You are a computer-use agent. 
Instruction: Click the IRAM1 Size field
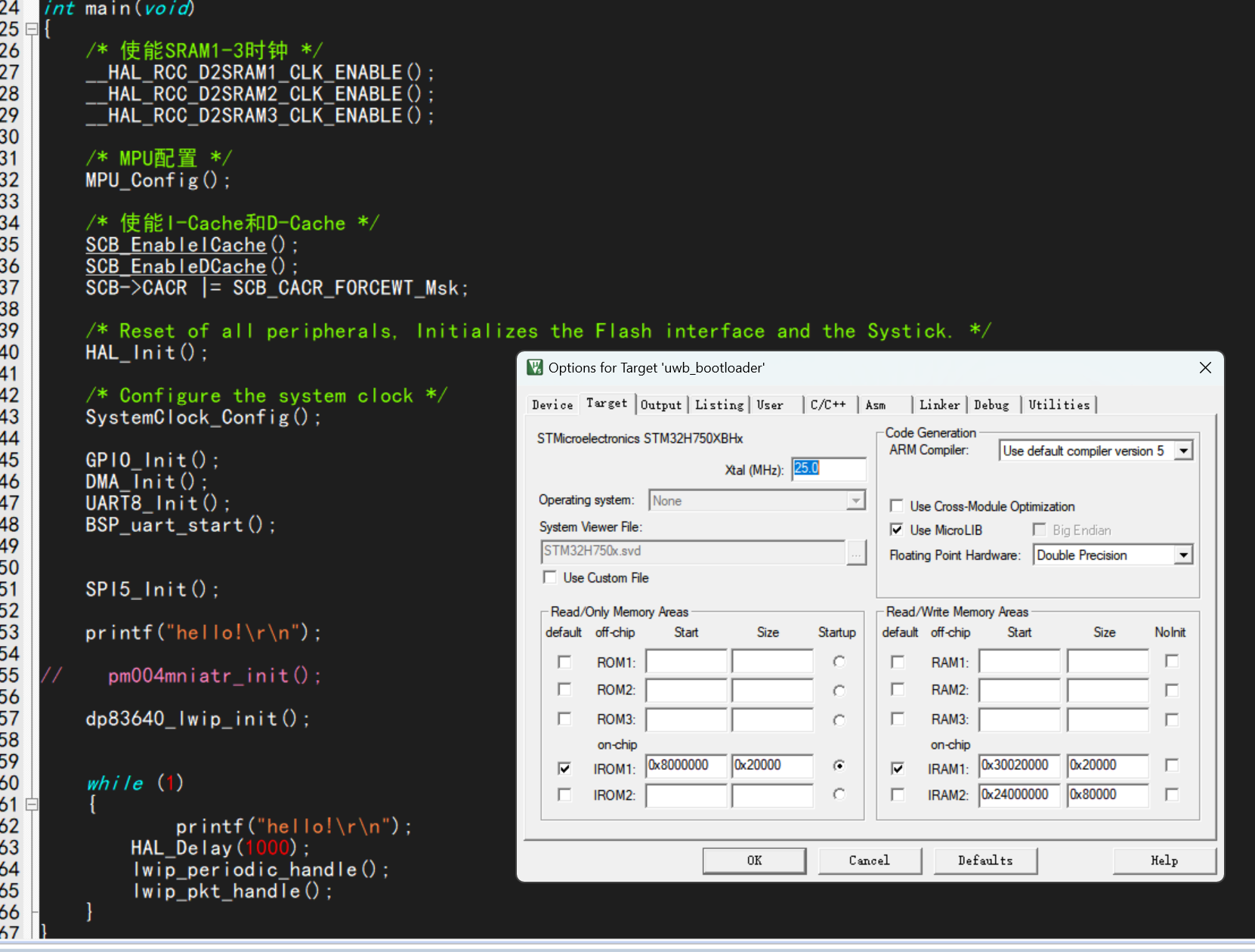pos(1108,765)
